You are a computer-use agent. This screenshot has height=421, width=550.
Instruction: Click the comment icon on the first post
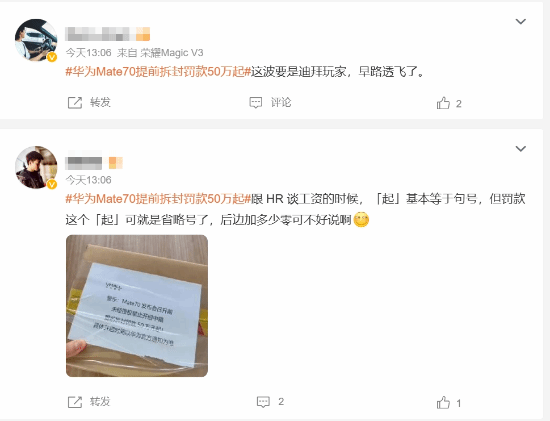pyautogui.click(x=256, y=103)
